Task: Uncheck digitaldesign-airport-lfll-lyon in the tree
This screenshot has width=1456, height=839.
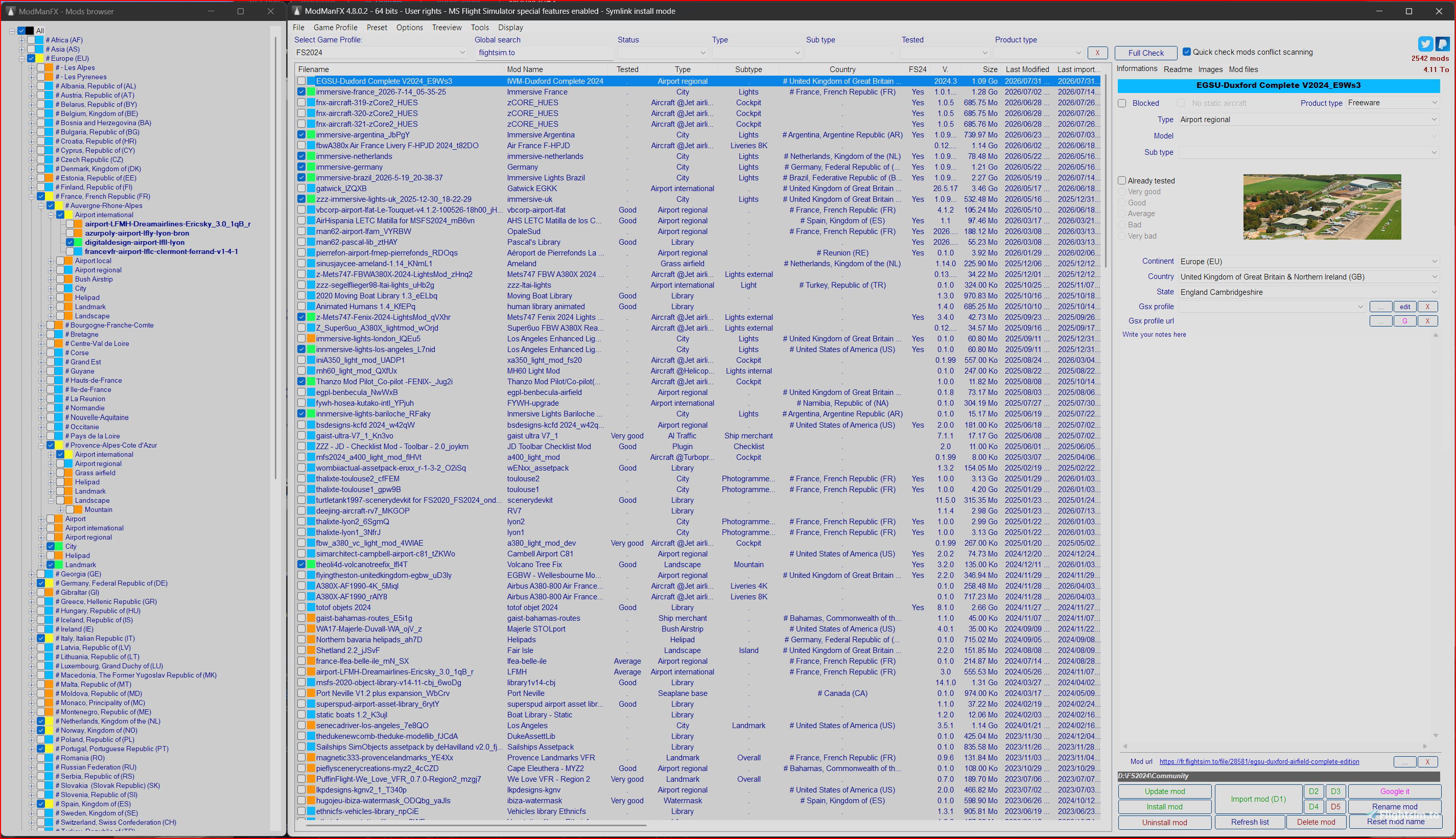Action: coord(69,242)
